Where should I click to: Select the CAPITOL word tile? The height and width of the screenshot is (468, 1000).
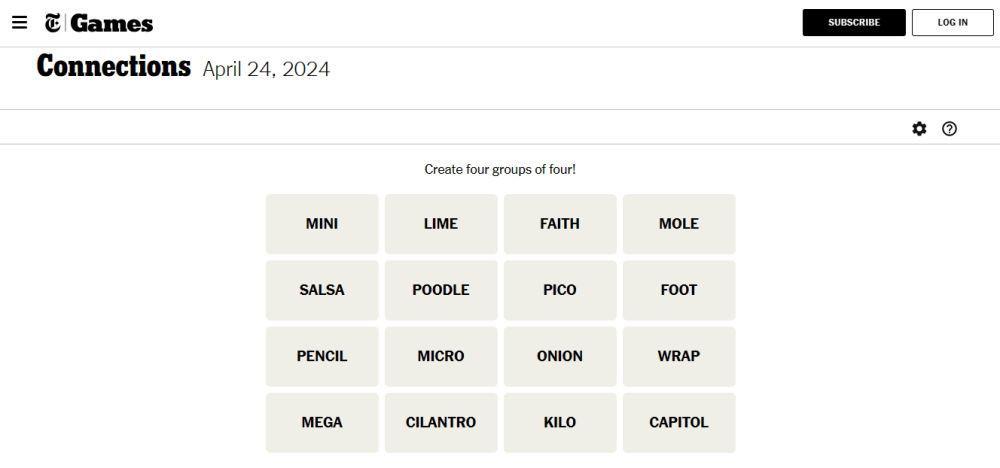pyautogui.click(x=679, y=423)
